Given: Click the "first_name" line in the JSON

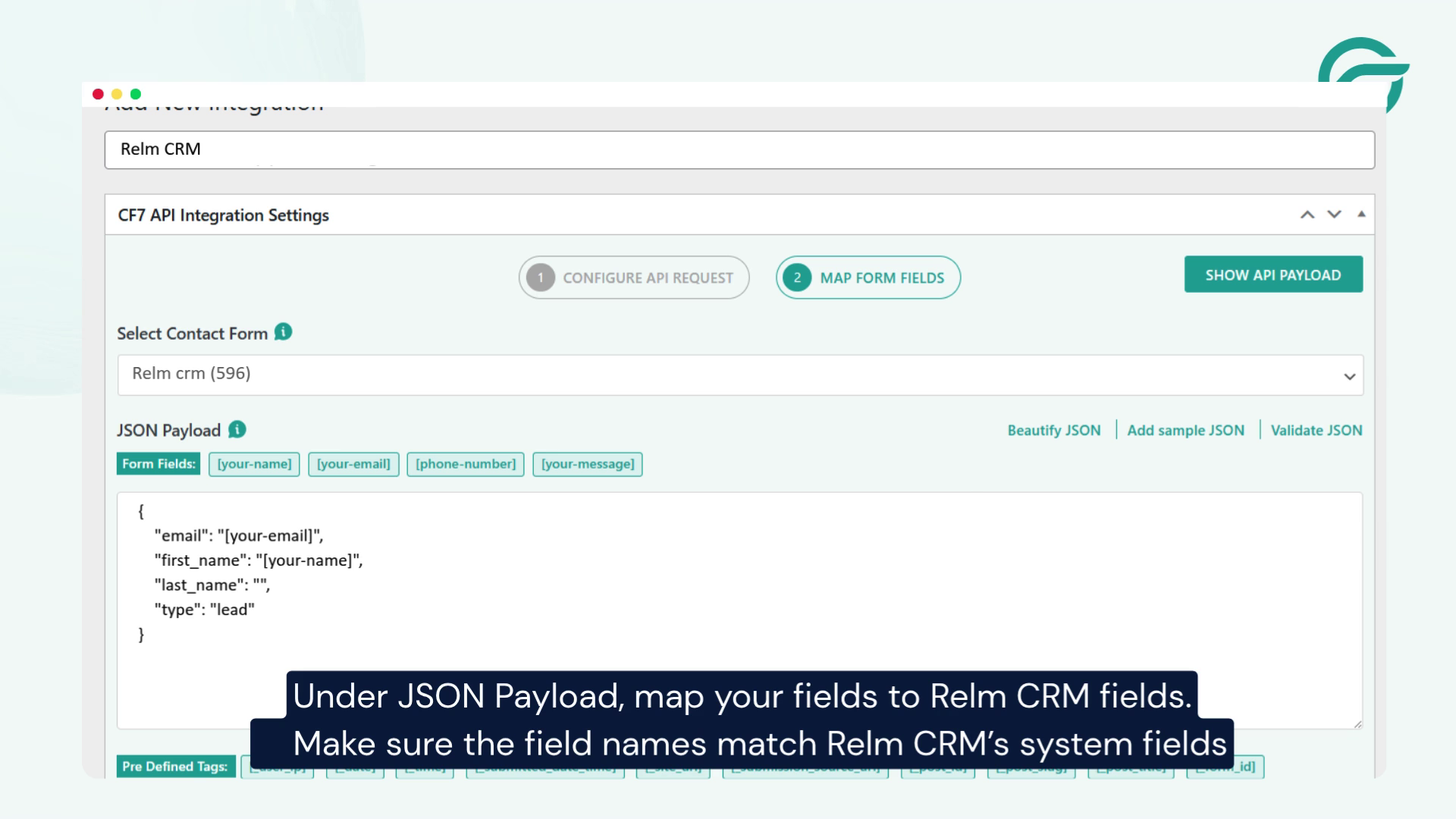Looking at the screenshot, I should pyautogui.click(x=259, y=560).
